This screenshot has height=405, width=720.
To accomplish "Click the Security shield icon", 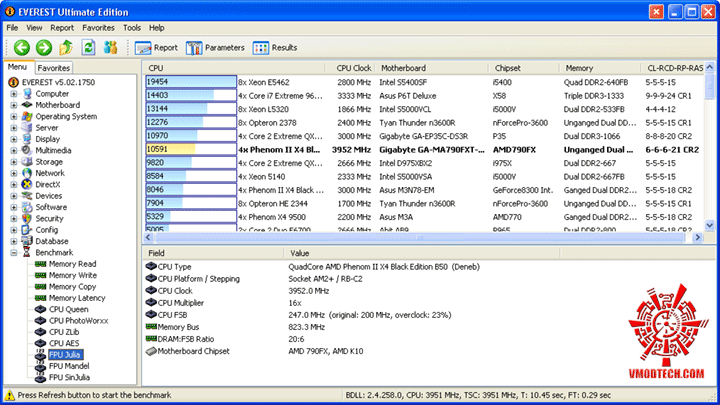I will [27, 219].
